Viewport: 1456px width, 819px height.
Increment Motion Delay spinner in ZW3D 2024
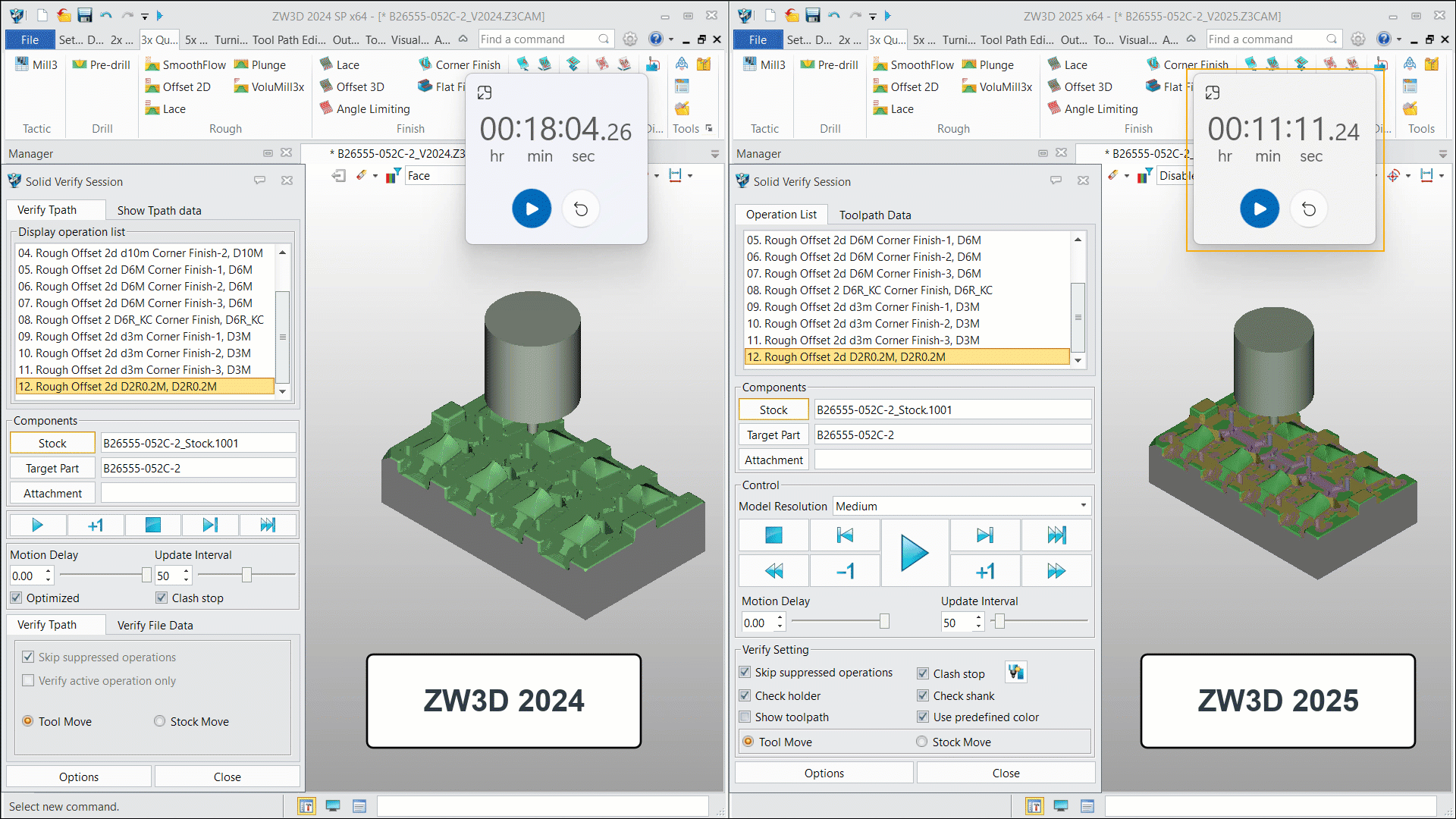pyautogui.click(x=49, y=571)
